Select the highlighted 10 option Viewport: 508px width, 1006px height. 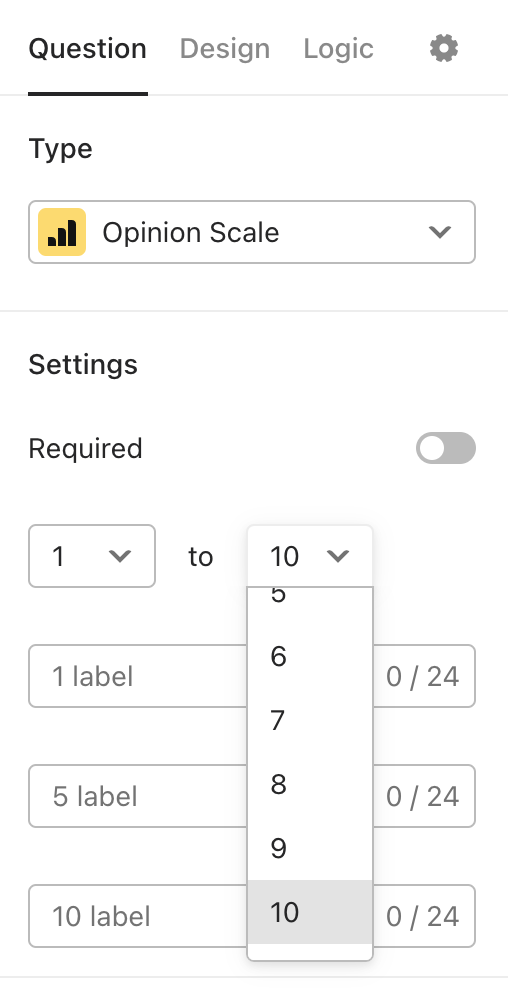[x=310, y=912]
